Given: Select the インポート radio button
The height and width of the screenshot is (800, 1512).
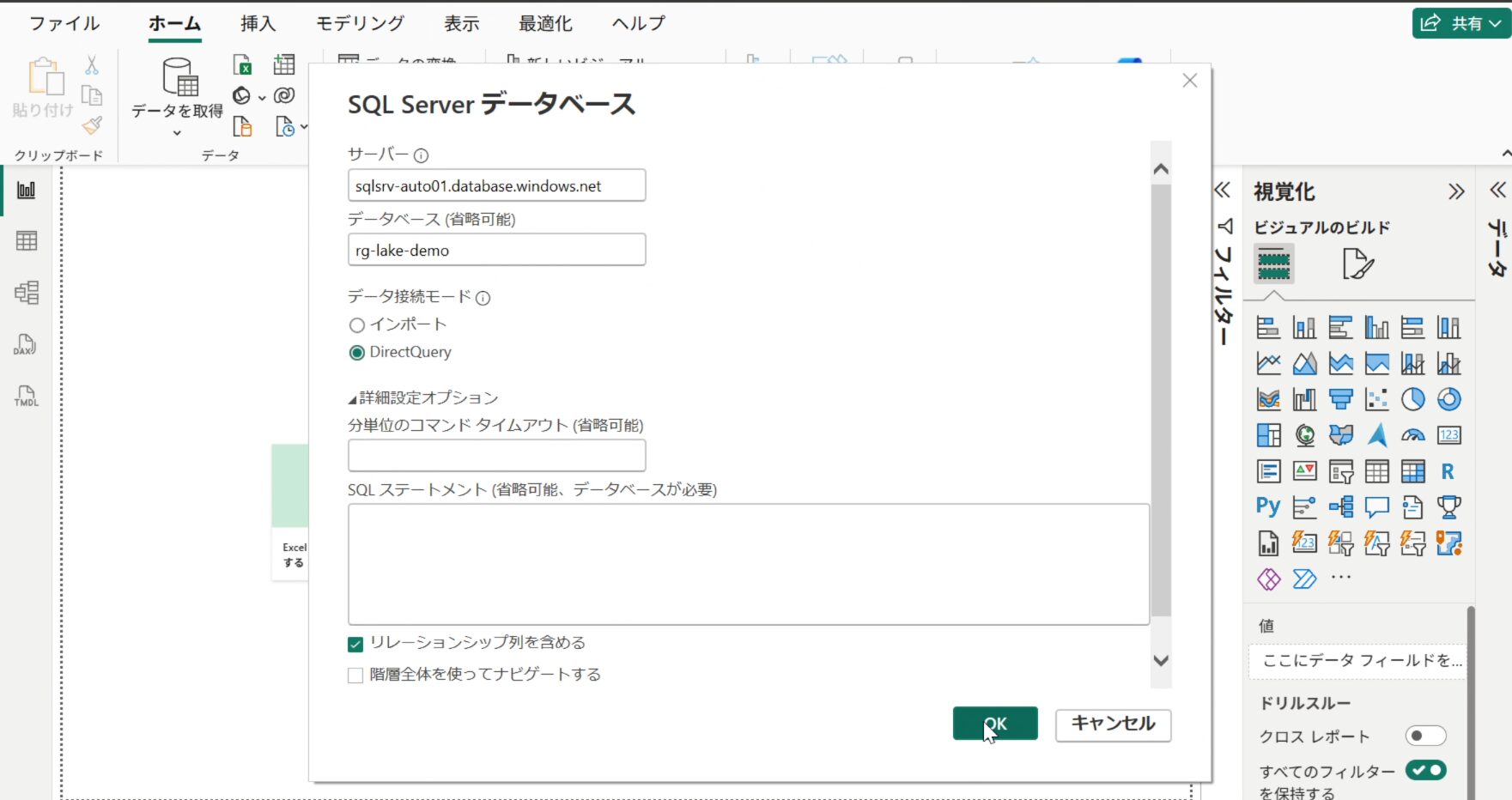Looking at the screenshot, I should coord(357,325).
